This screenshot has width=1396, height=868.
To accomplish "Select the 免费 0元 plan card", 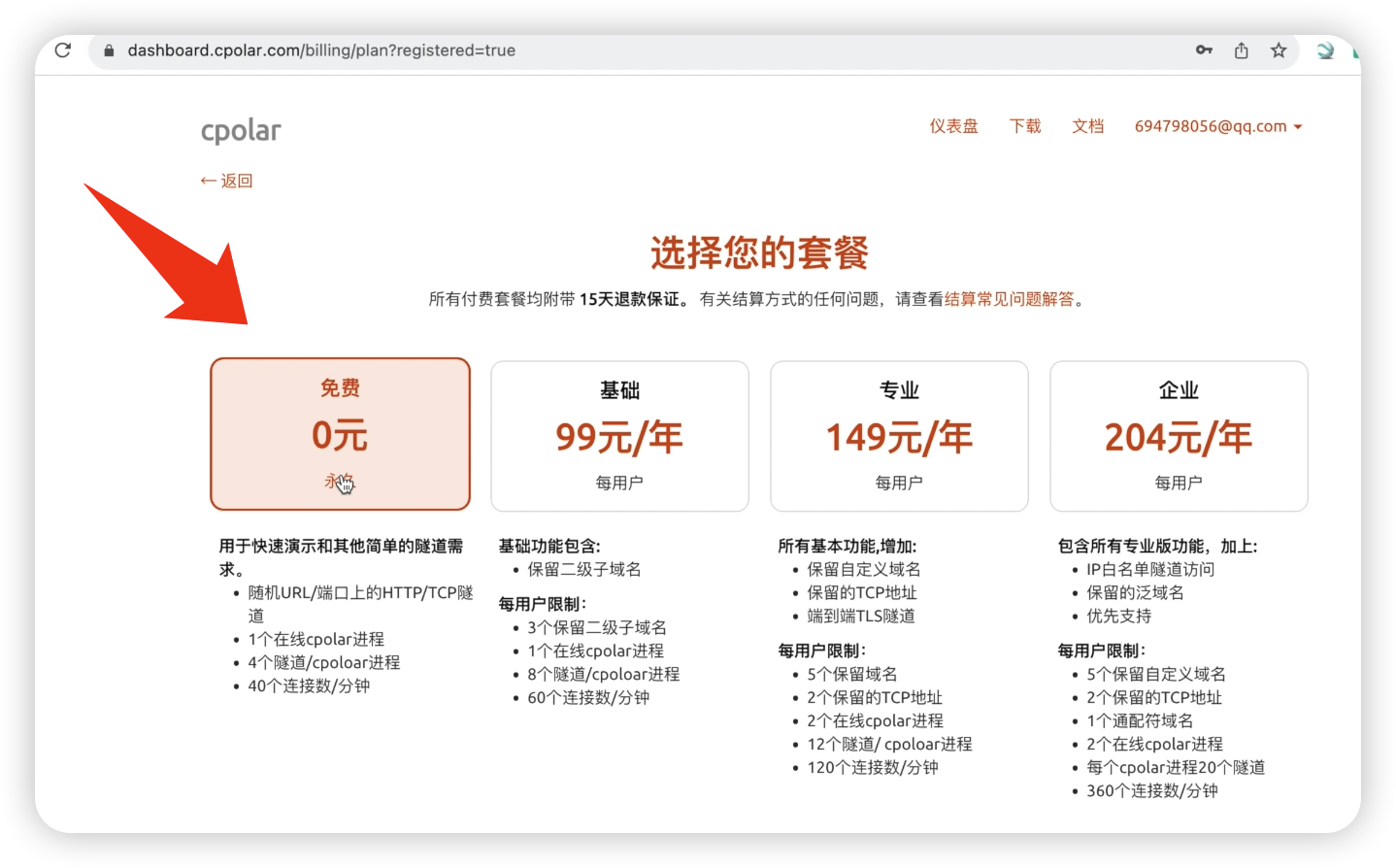I will [x=340, y=434].
